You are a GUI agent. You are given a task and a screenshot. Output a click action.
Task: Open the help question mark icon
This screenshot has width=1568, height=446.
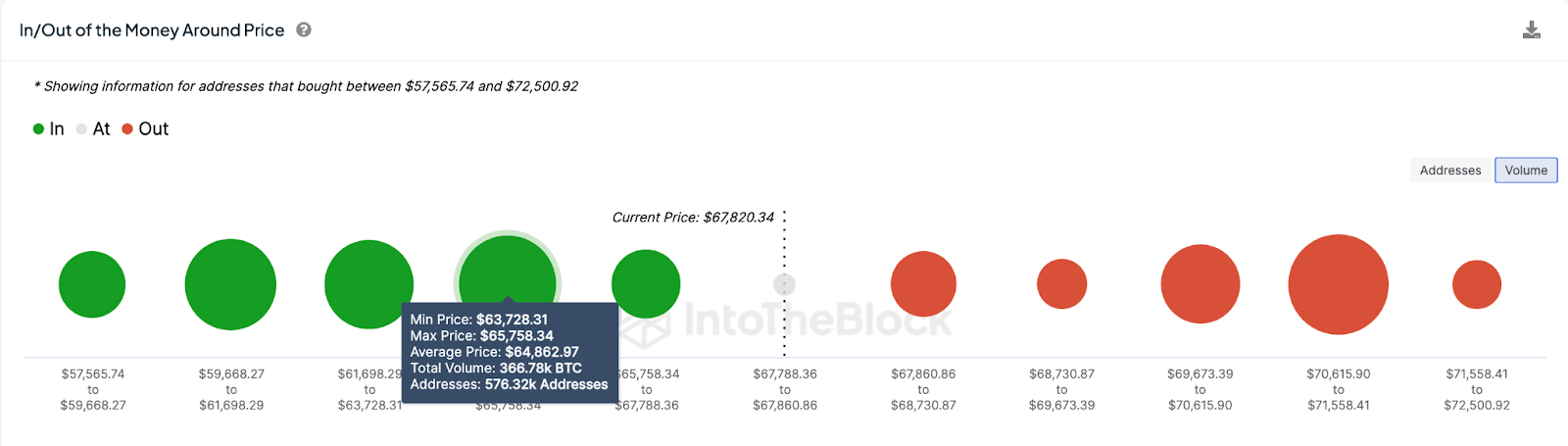pyautogui.click(x=304, y=30)
